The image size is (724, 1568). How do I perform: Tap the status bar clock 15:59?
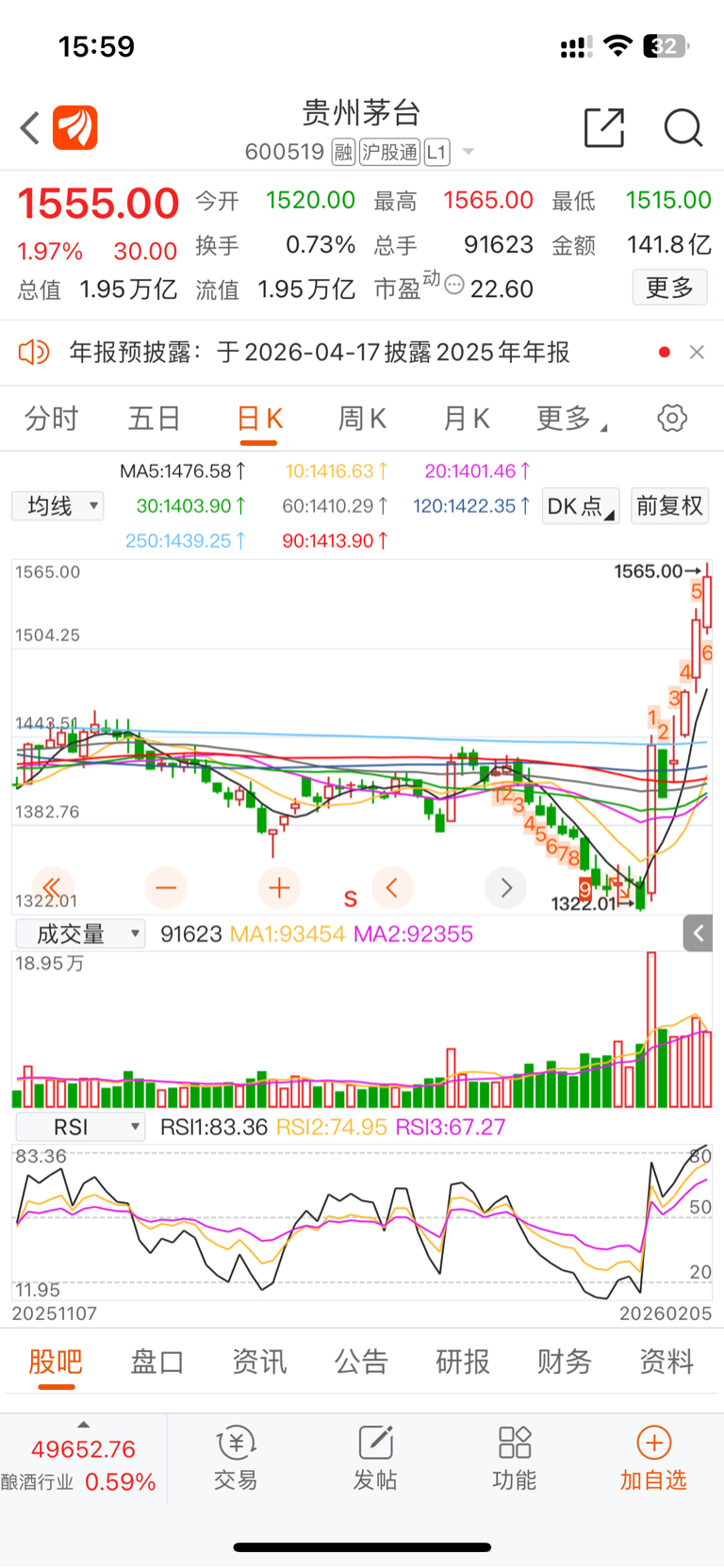coord(96,46)
